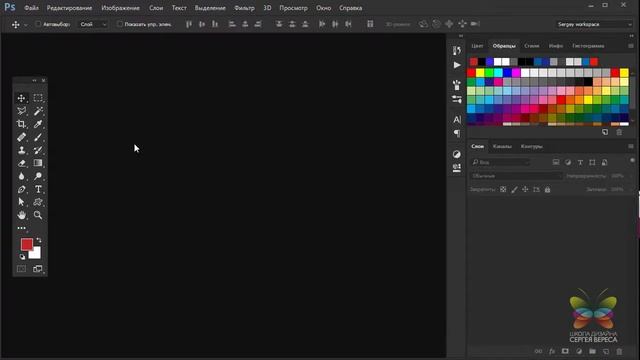The image size is (640, 360).
Task: Select the Blur tool
Action: tap(21, 176)
